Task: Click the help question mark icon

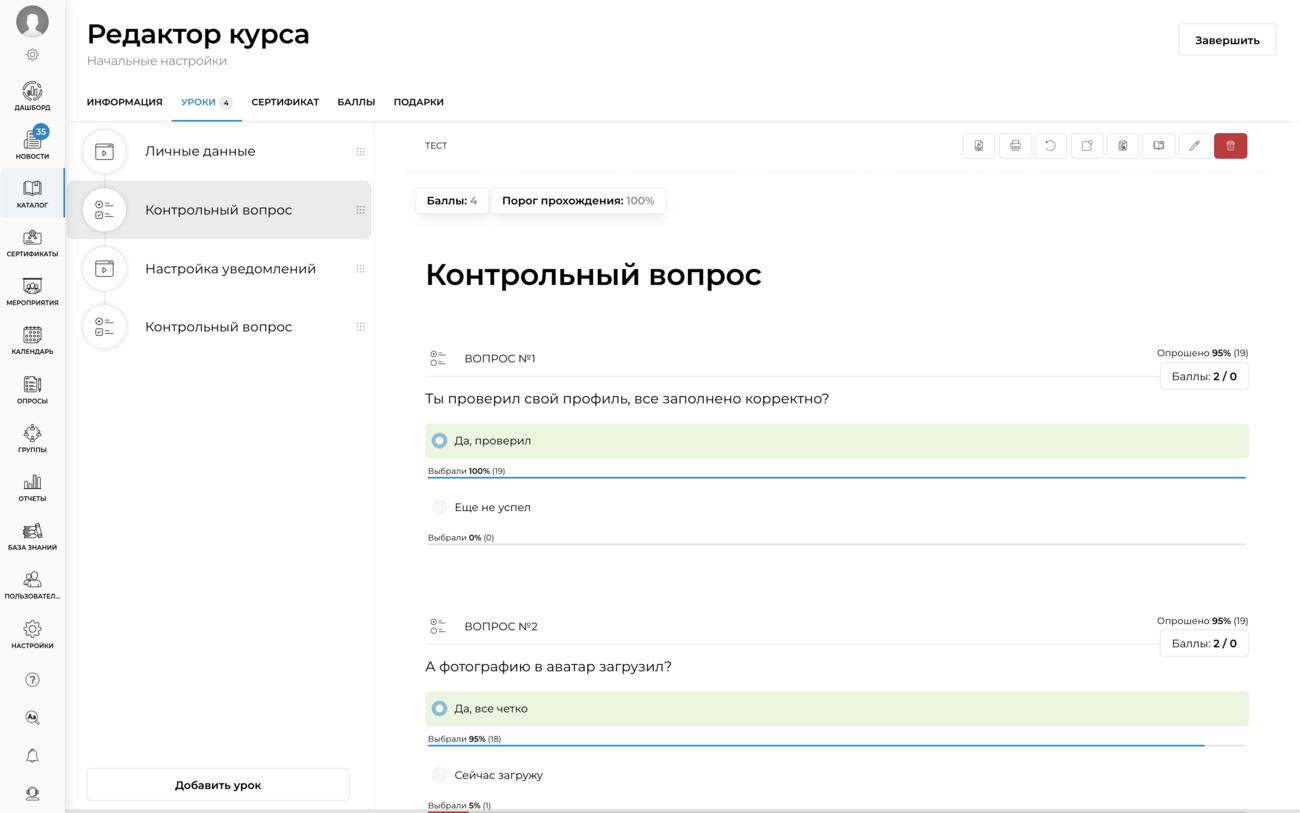Action: point(32,680)
